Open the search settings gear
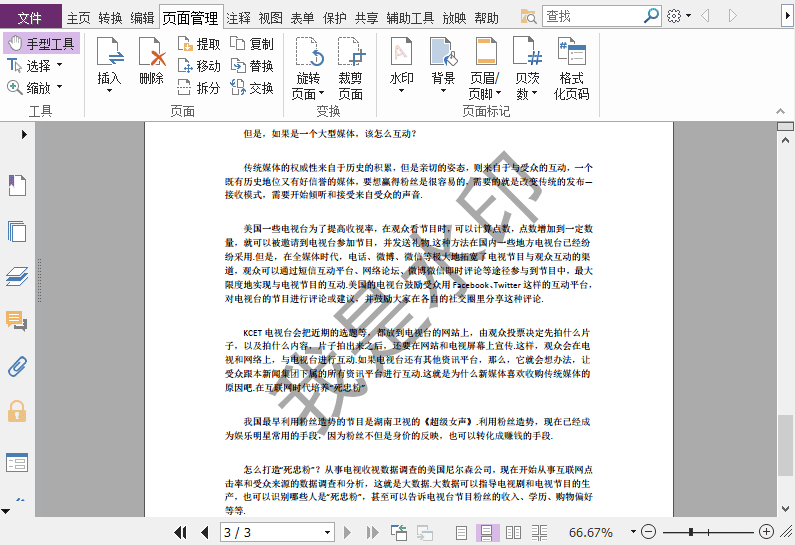The height and width of the screenshot is (545, 795). [x=674, y=16]
